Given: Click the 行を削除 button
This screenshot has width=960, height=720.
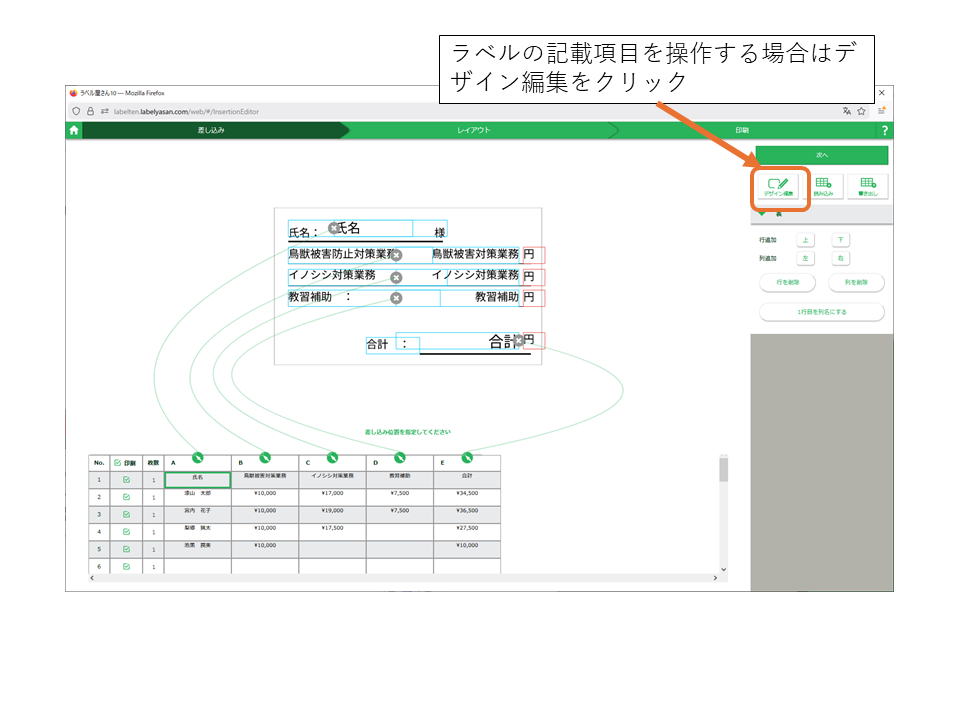Looking at the screenshot, I should (x=787, y=283).
